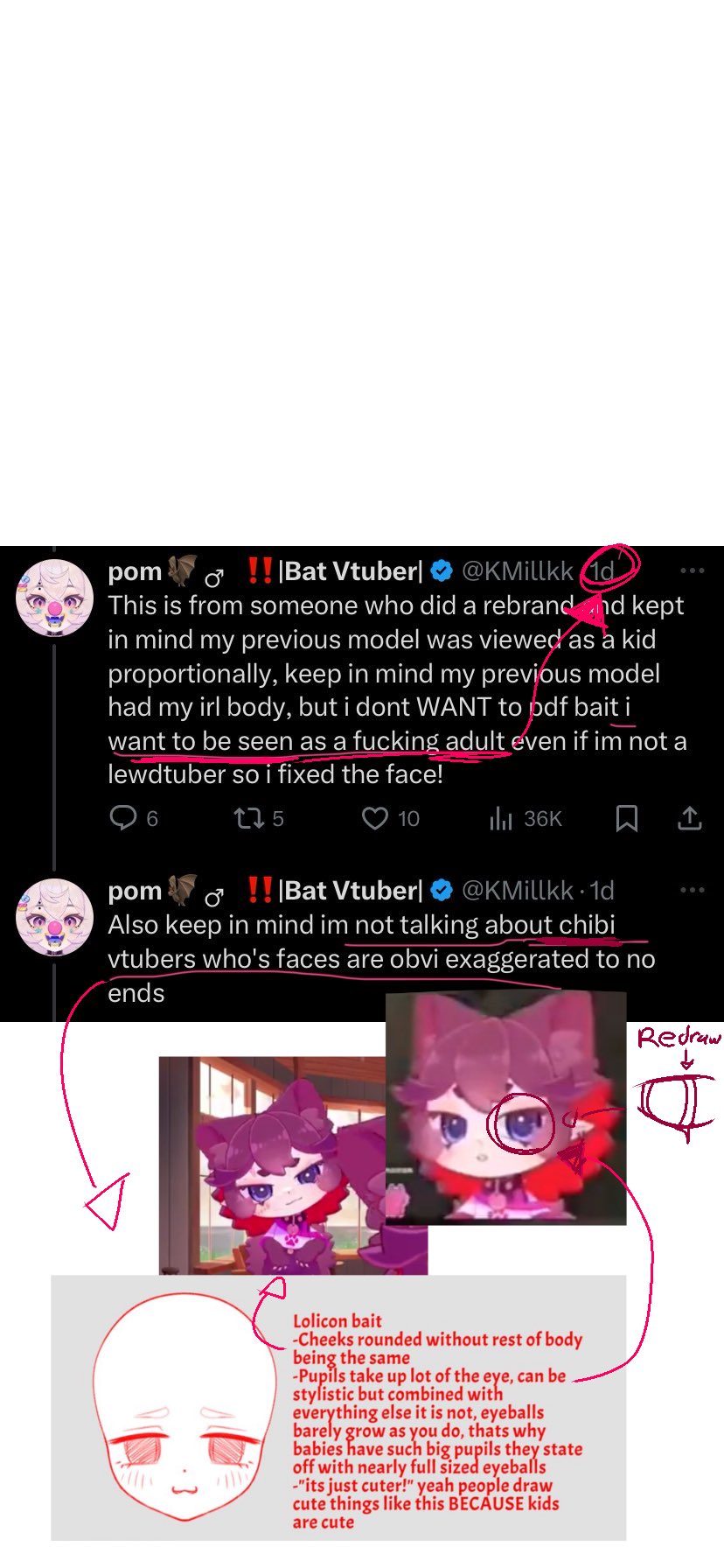Screen dimensions: 724x1568
Task: Open the close-up vtuber face image
Action: point(506,1107)
